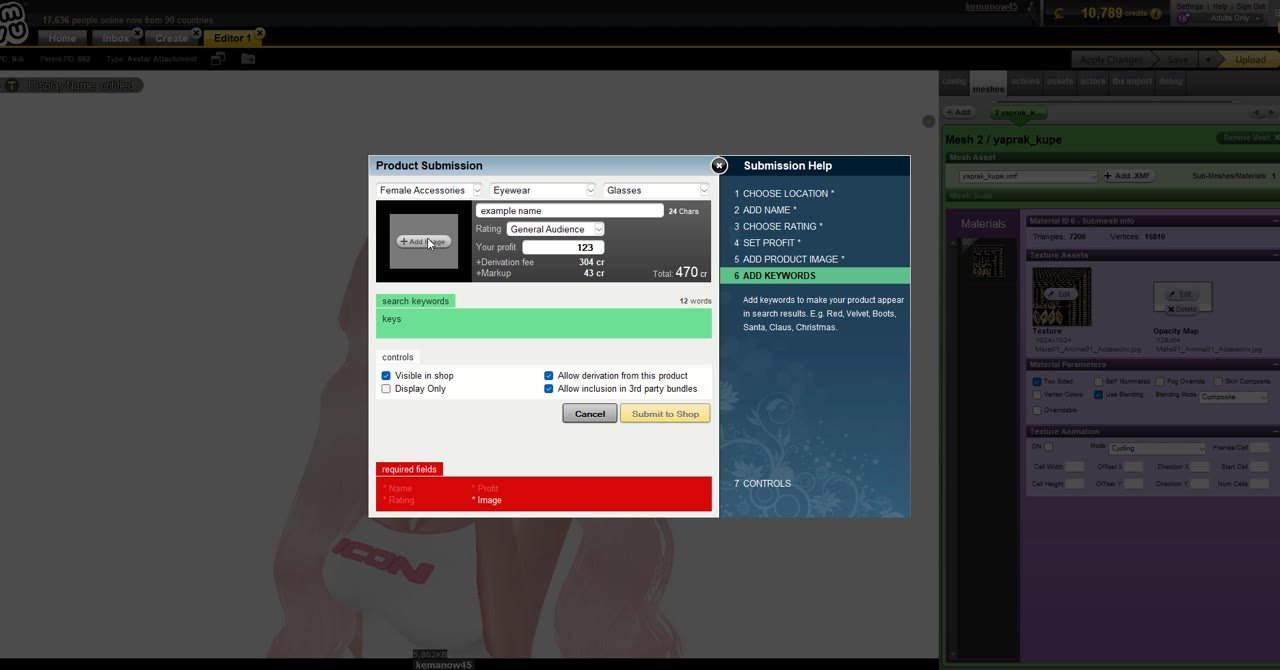Close the Create tab via its X
Screen dimensions: 1280x670
tap(197, 33)
